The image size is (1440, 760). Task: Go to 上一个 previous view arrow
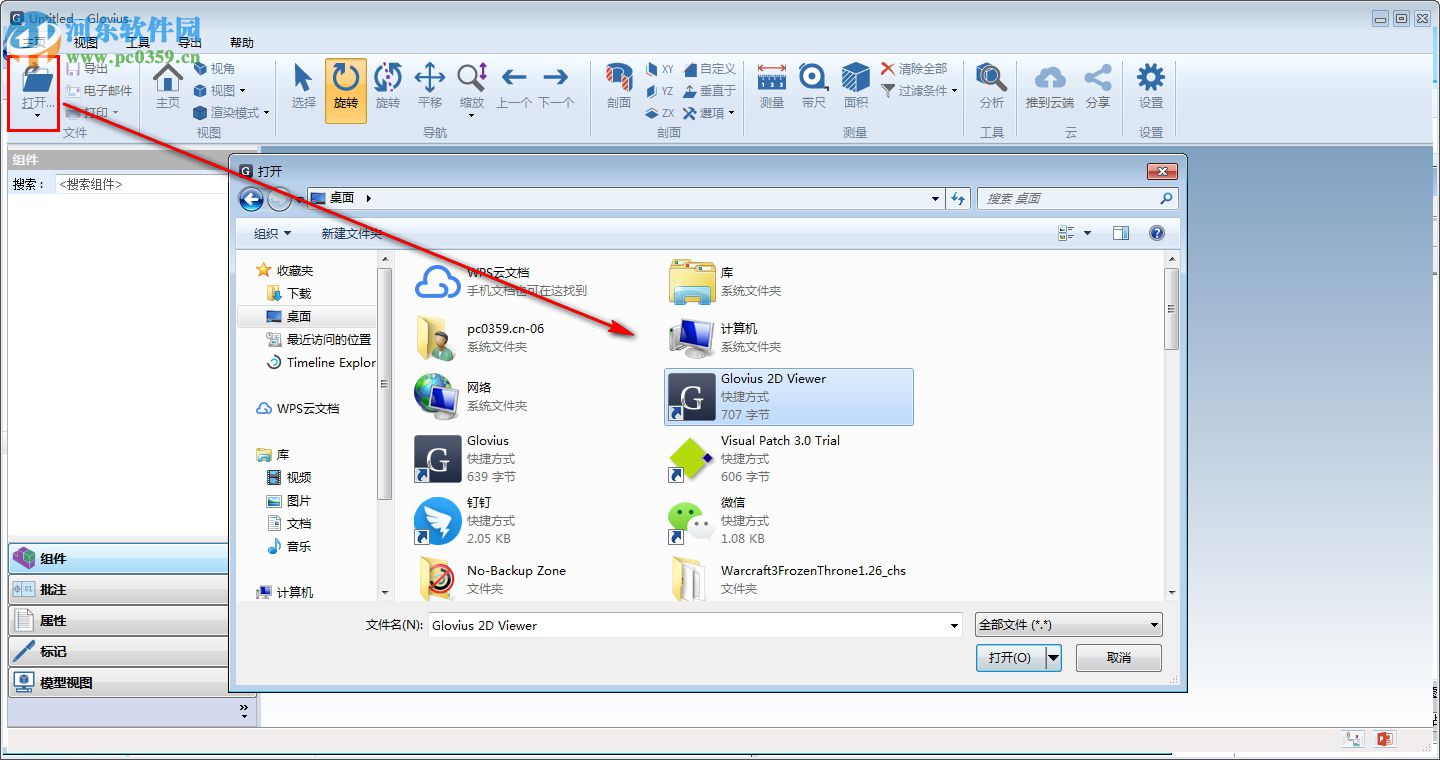pos(514,86)
